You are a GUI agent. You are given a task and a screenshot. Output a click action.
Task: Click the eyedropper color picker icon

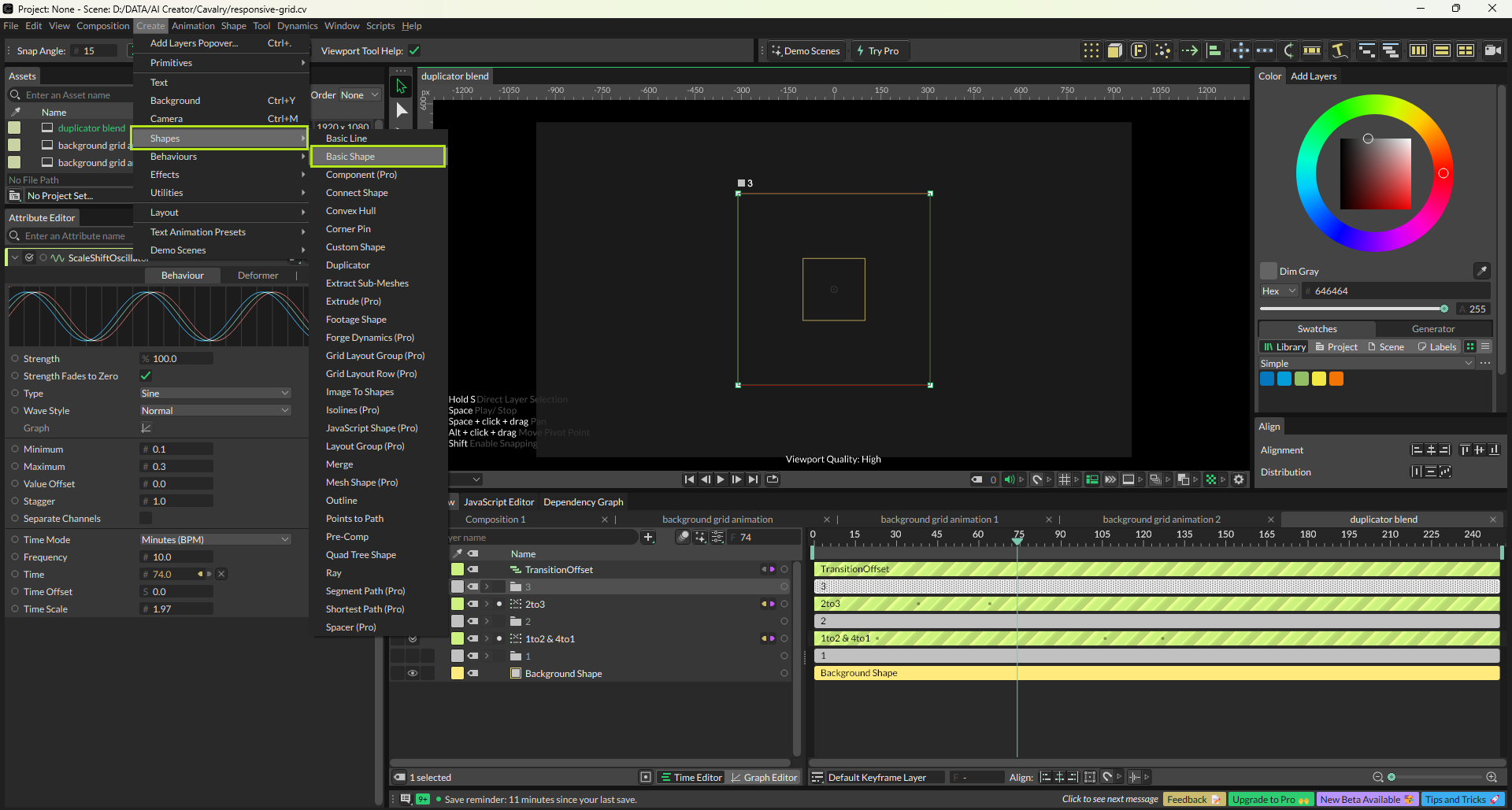point(1481,271)
